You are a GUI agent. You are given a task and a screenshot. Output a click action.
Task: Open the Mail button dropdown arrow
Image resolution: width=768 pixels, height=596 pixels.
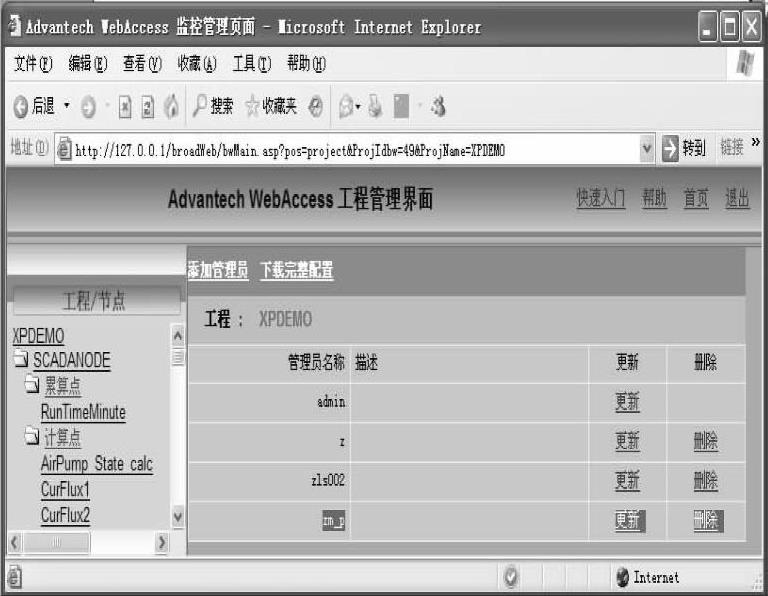358,107
